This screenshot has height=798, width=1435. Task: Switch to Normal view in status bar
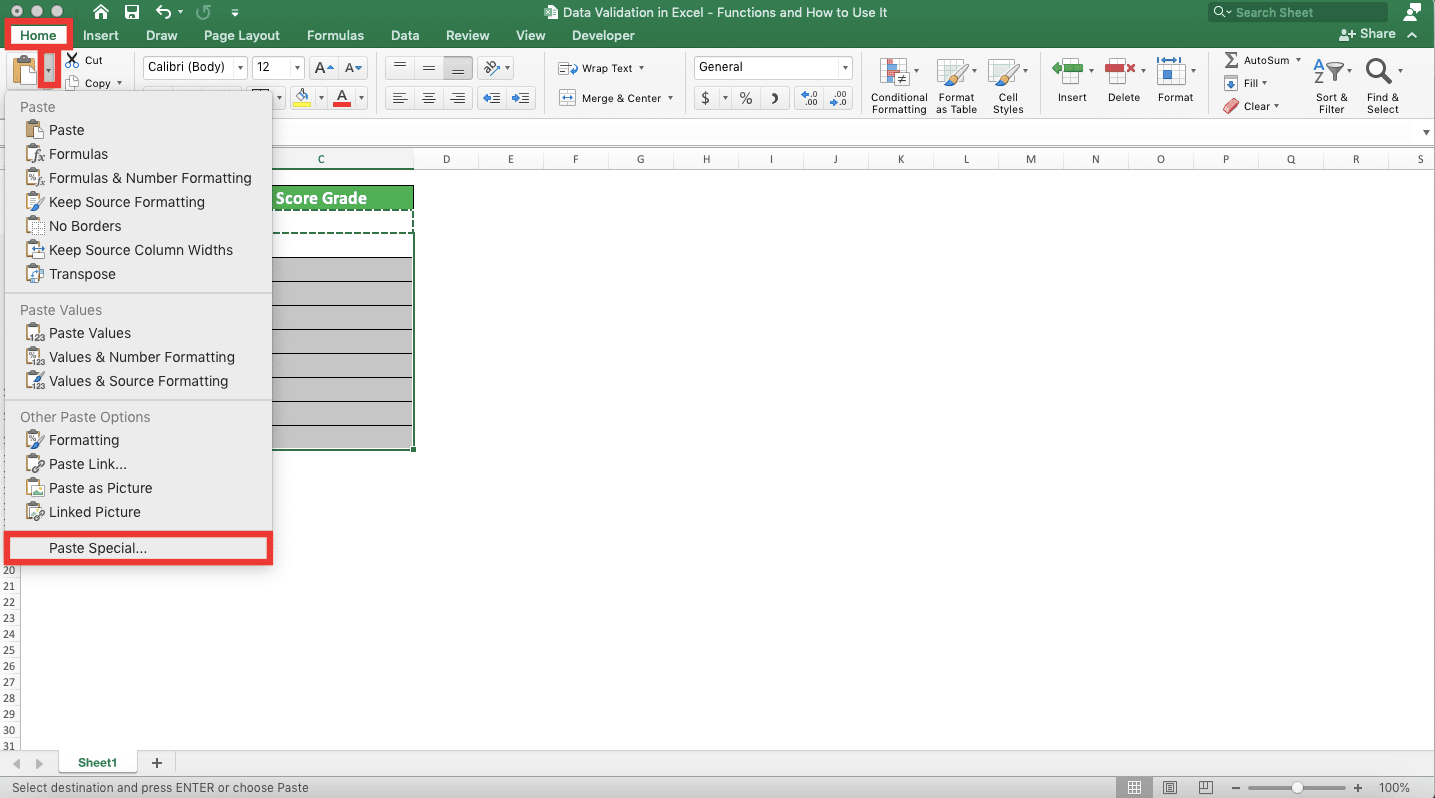(x=1135, y=787)
